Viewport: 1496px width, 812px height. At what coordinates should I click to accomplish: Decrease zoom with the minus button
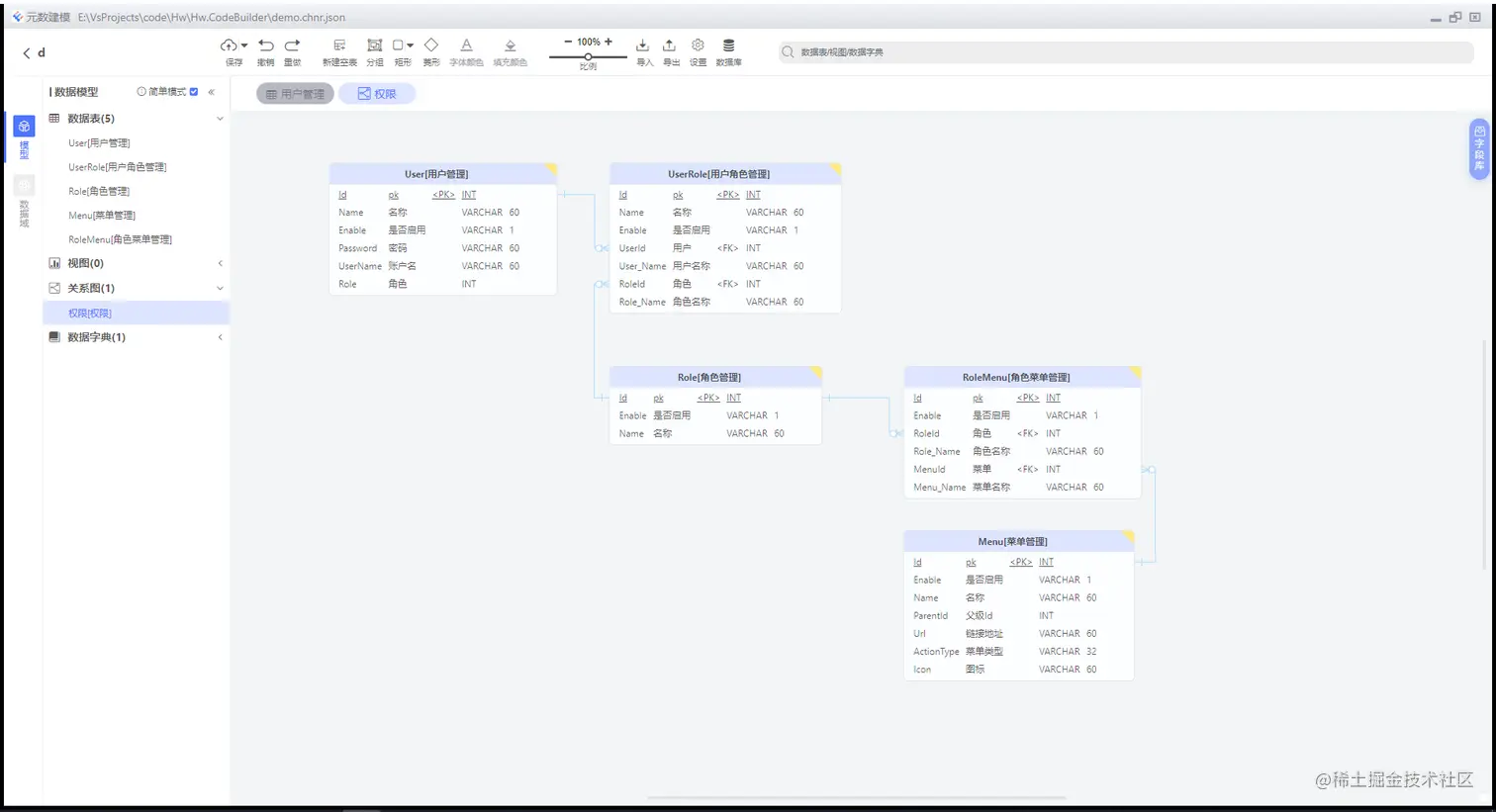(568, 42)
